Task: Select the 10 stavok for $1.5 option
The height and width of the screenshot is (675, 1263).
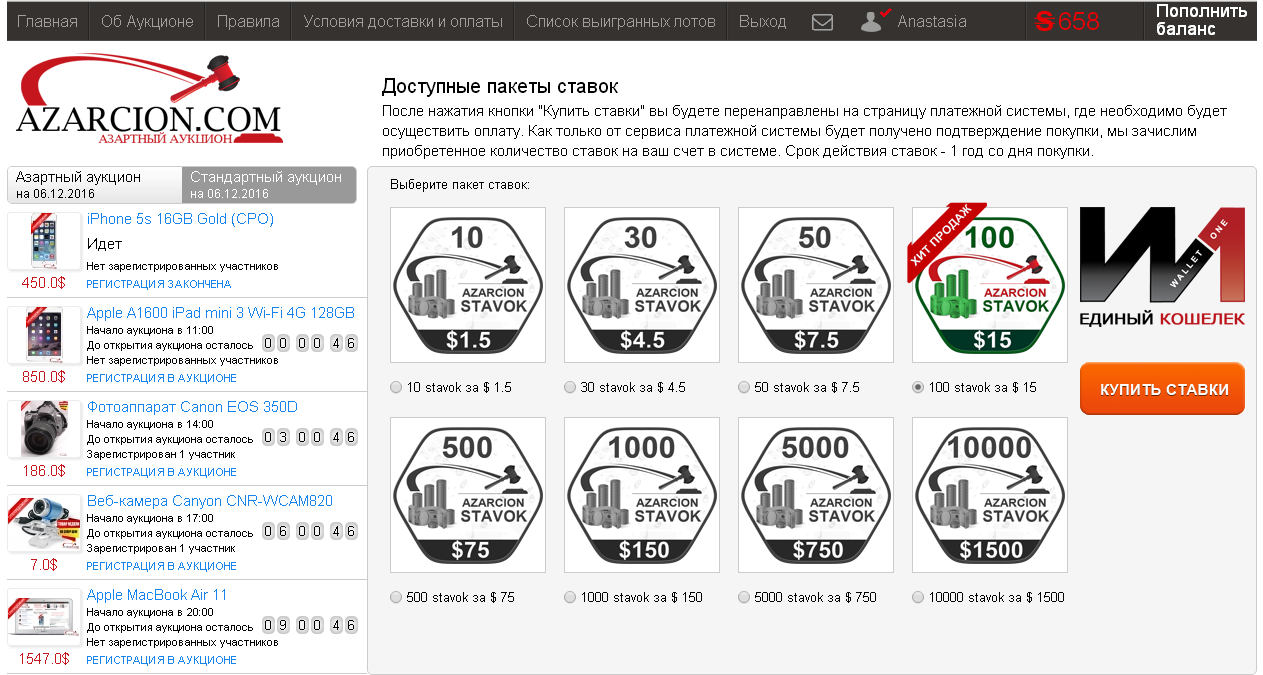Action: pyautogui.click(x=396, y=388)
